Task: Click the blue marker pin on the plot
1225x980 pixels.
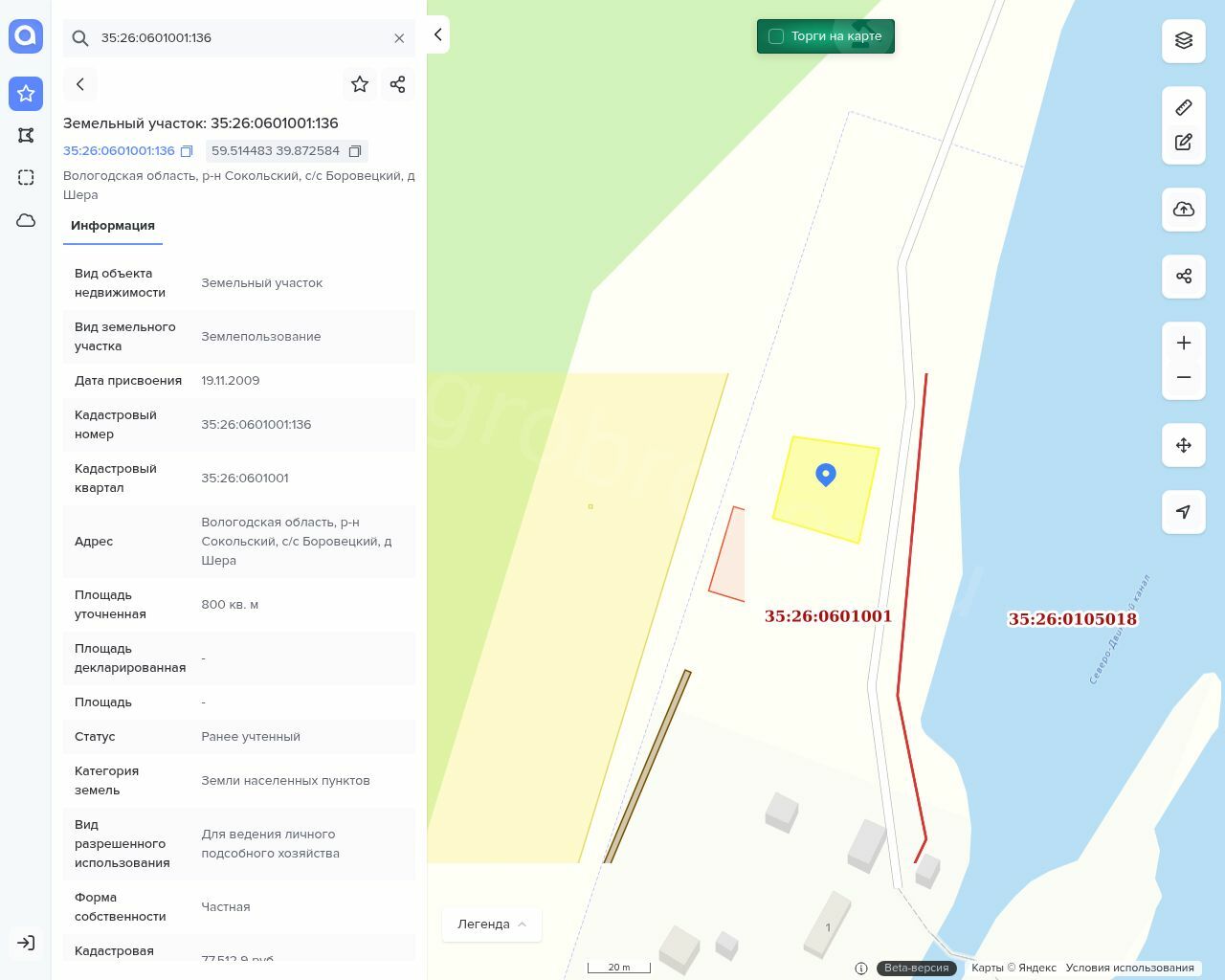Action: pyautogui.click(x=826, y=474)
